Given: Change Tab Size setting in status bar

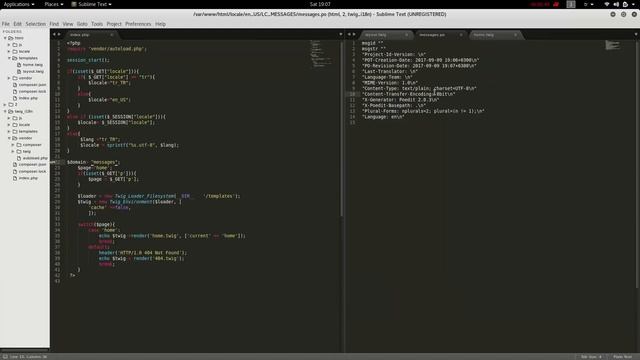Looking at the screenshot, I should (591, 357).
